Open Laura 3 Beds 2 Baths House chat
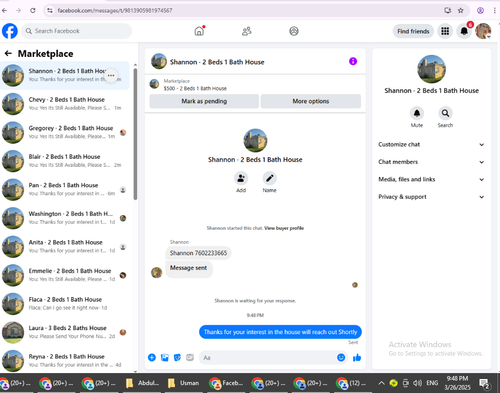This screenshot has width=500, height=393. pos(65,332)
